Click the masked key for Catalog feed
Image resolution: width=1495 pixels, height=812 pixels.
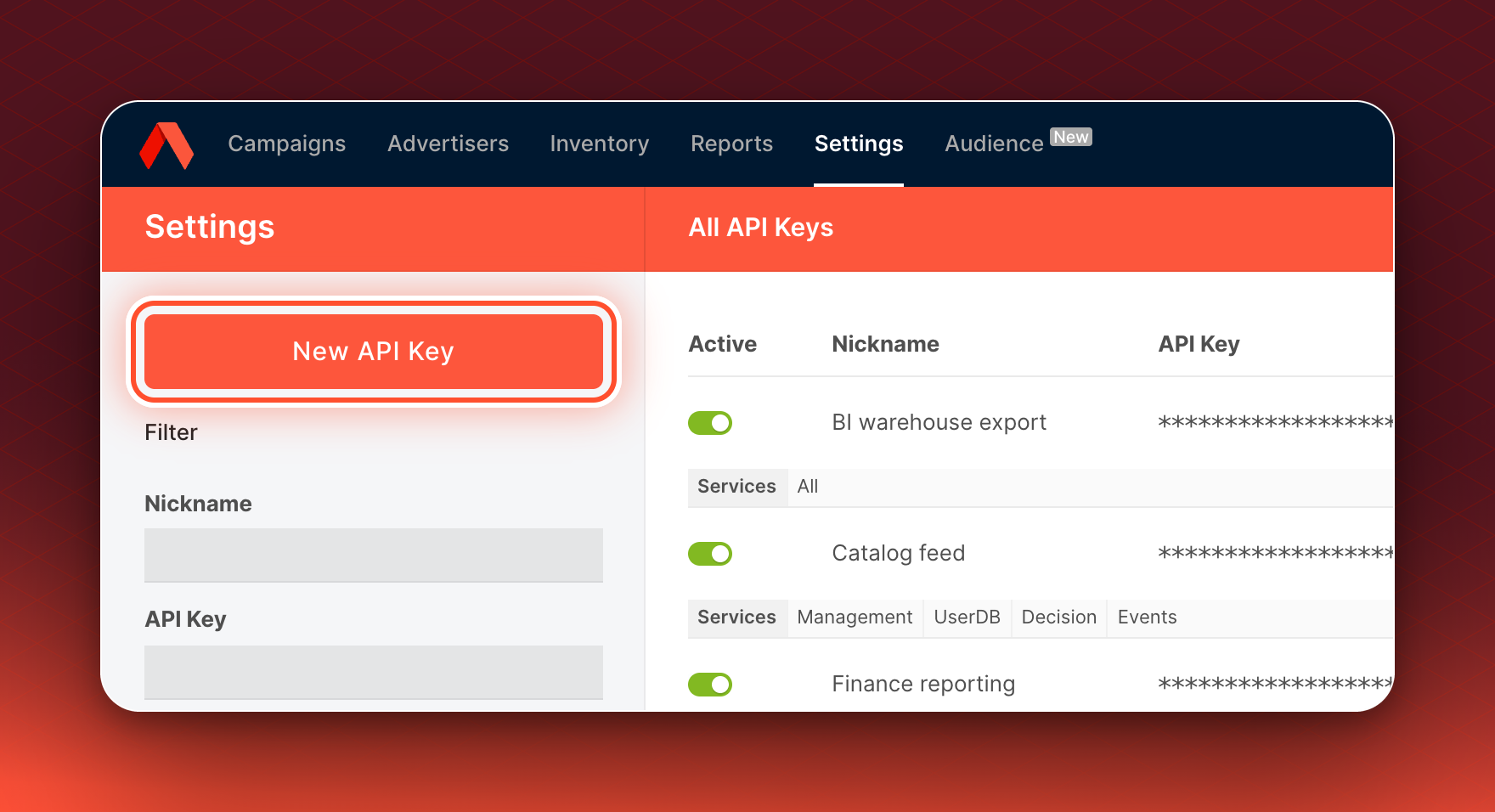pos(1276,553)
